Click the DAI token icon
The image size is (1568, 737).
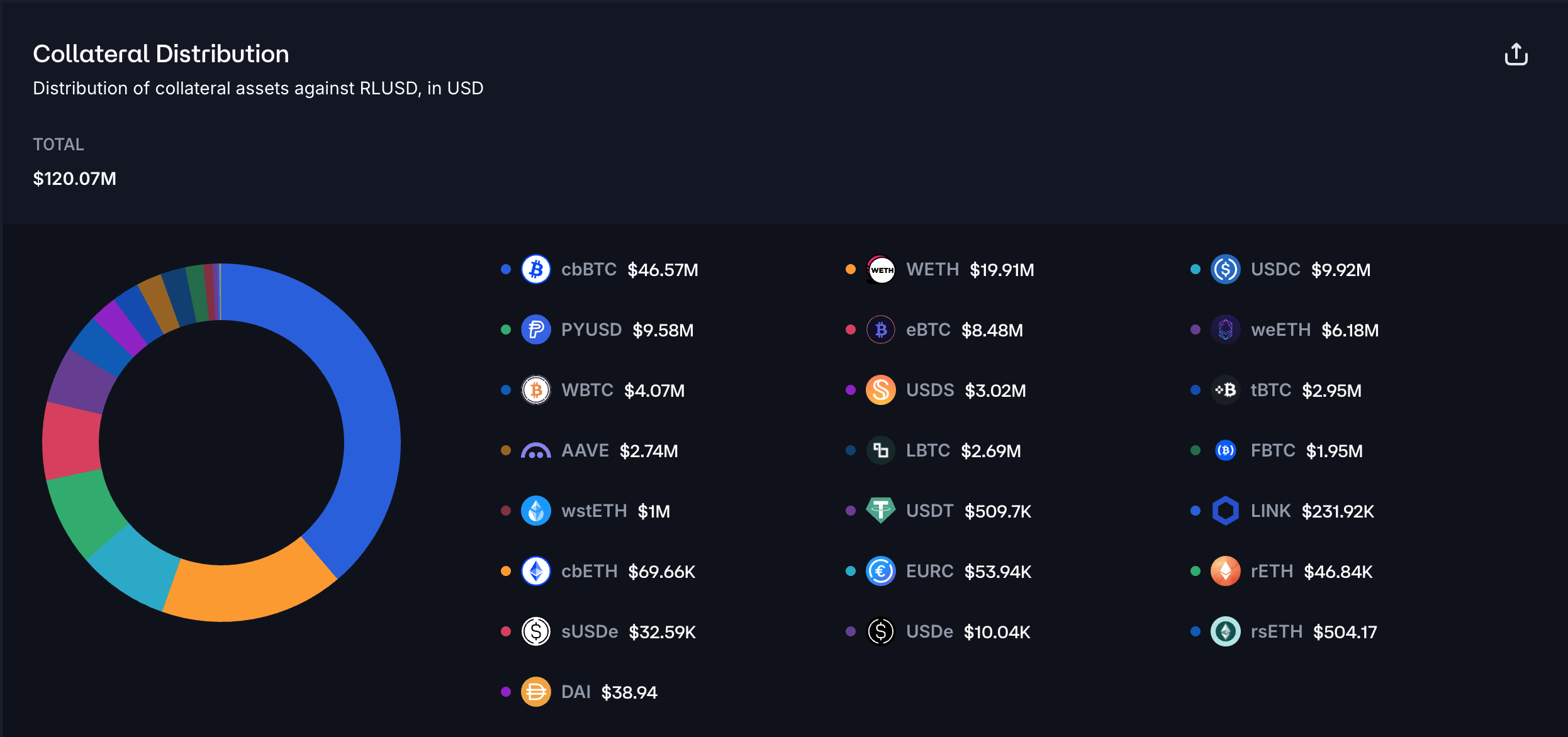click(536, 692)
